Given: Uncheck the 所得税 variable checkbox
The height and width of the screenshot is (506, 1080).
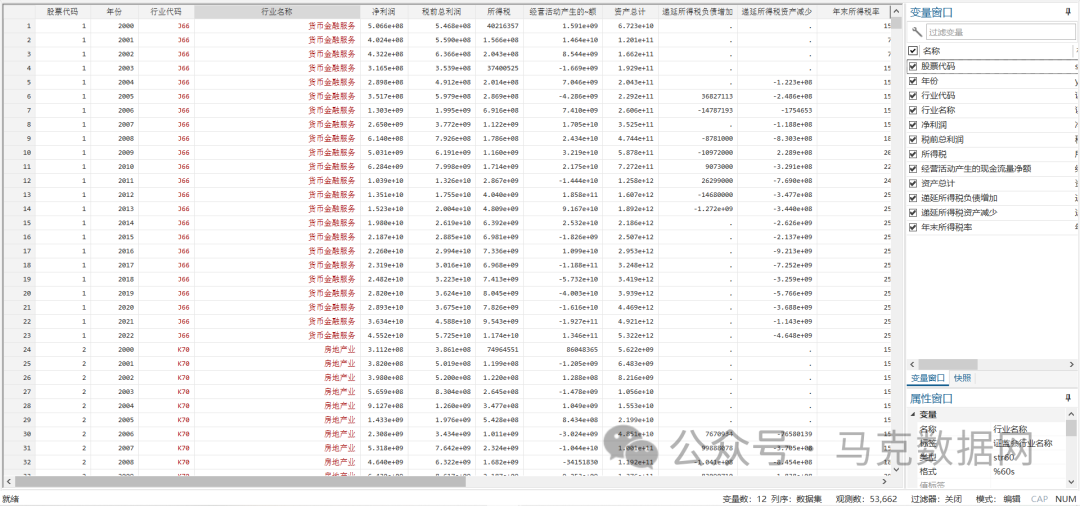Looking at the screenshot, I should point(913,154).
